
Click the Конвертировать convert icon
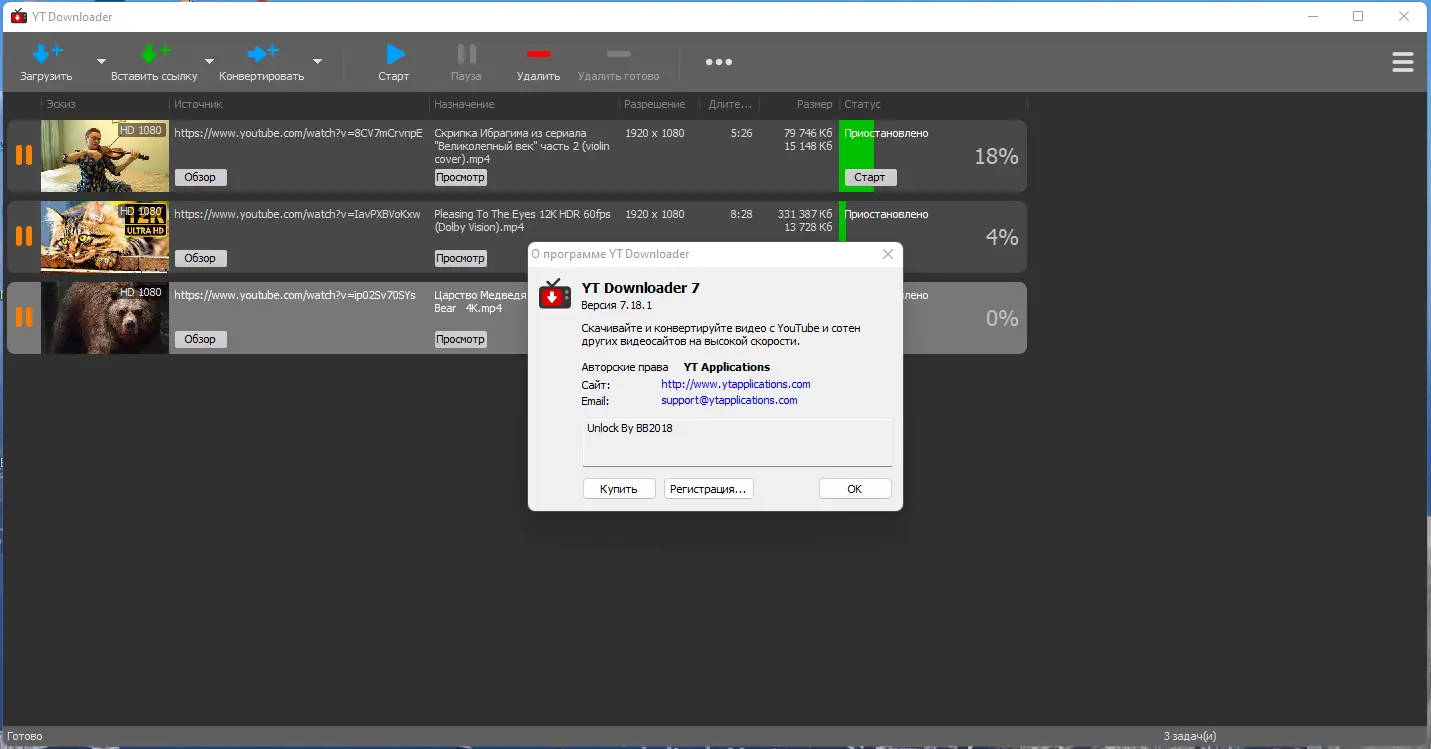coord(262,54)
